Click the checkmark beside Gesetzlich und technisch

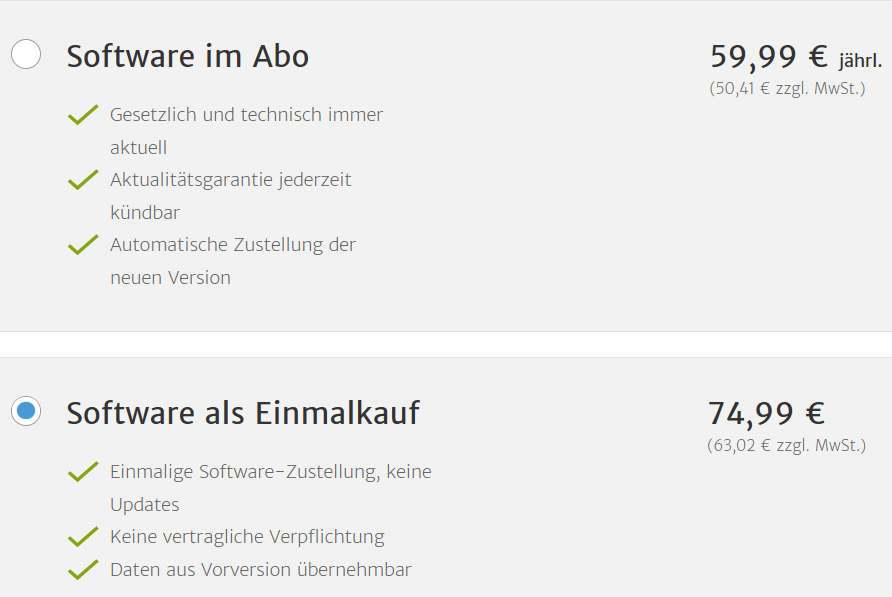point(82,116)
